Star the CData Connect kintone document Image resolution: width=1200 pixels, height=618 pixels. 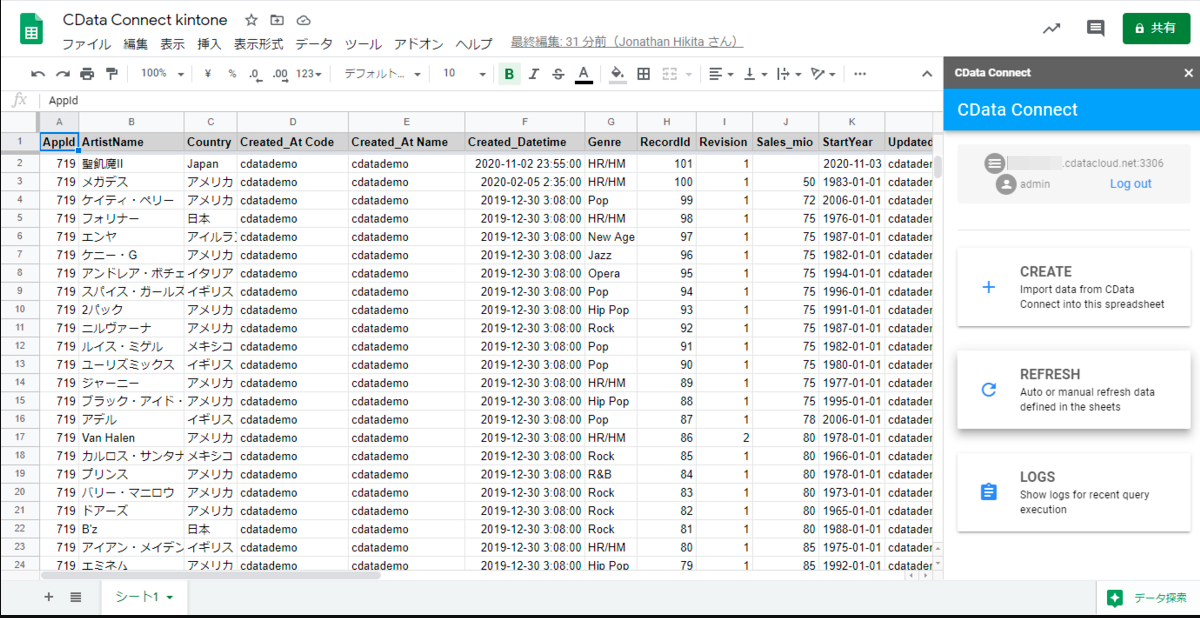[252, 20]
